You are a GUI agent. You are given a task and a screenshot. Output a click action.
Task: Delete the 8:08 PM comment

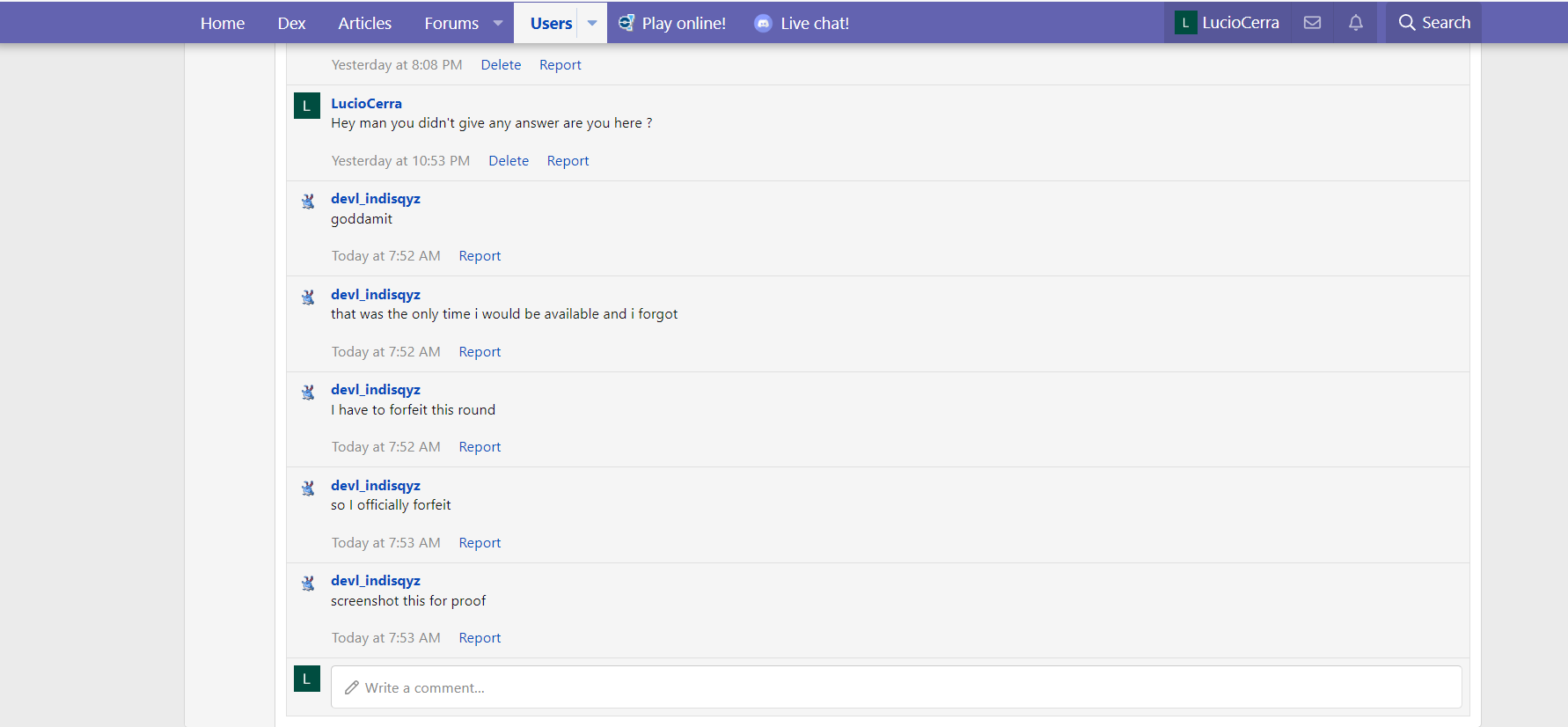pos(501,65)
